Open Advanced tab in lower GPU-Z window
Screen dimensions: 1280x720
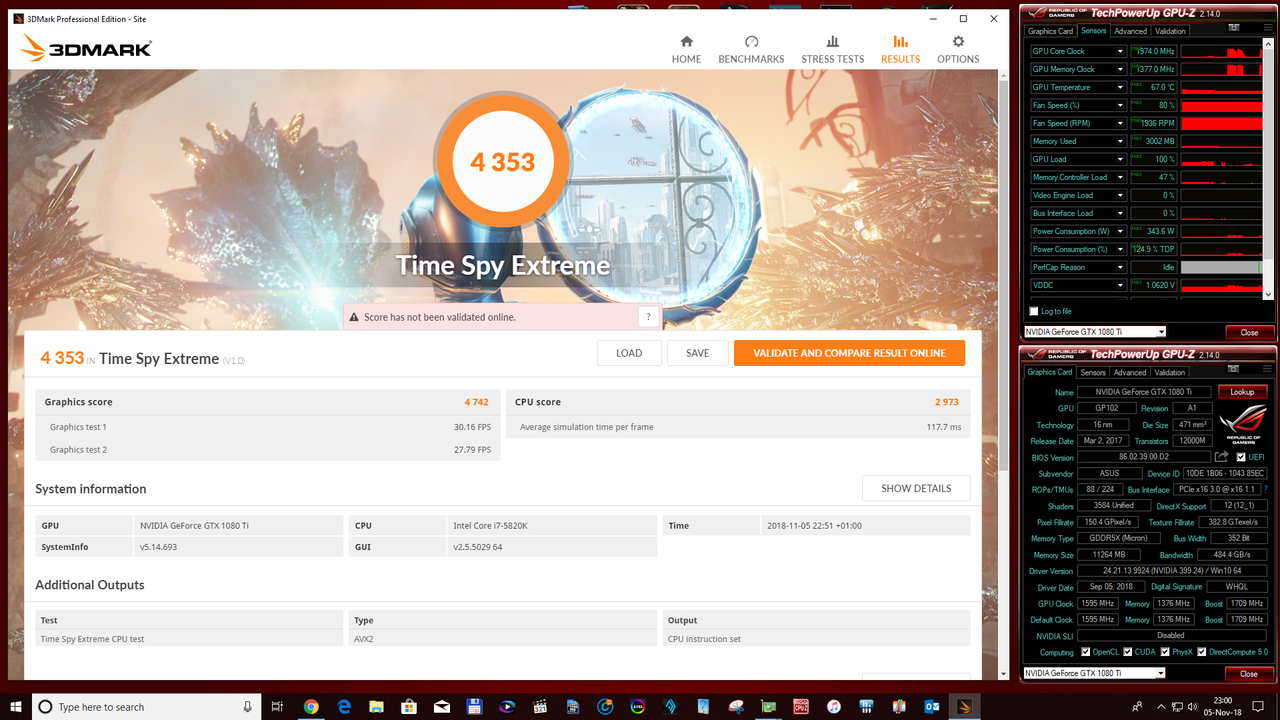(x=1130, y=372)
